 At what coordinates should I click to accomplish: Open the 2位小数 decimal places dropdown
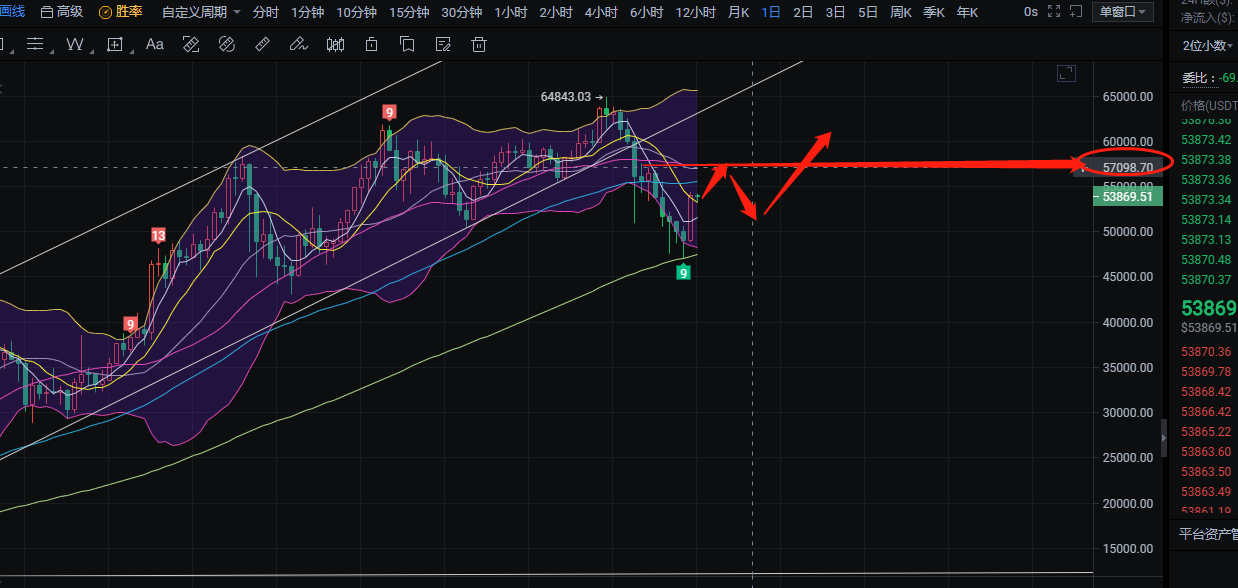coord(1207,45)
